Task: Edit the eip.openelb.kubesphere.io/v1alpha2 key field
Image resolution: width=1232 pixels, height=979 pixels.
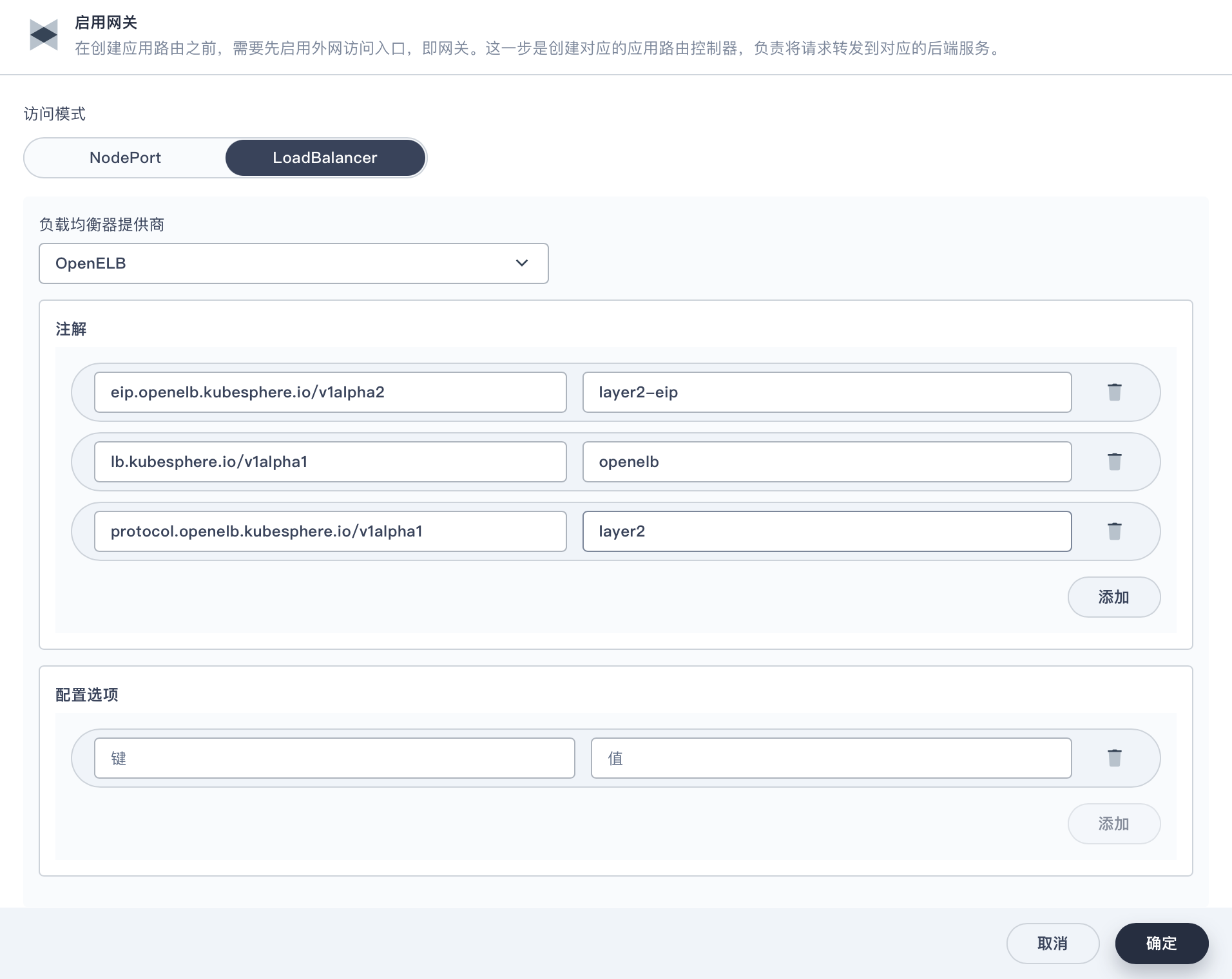Action: (330, 392)
